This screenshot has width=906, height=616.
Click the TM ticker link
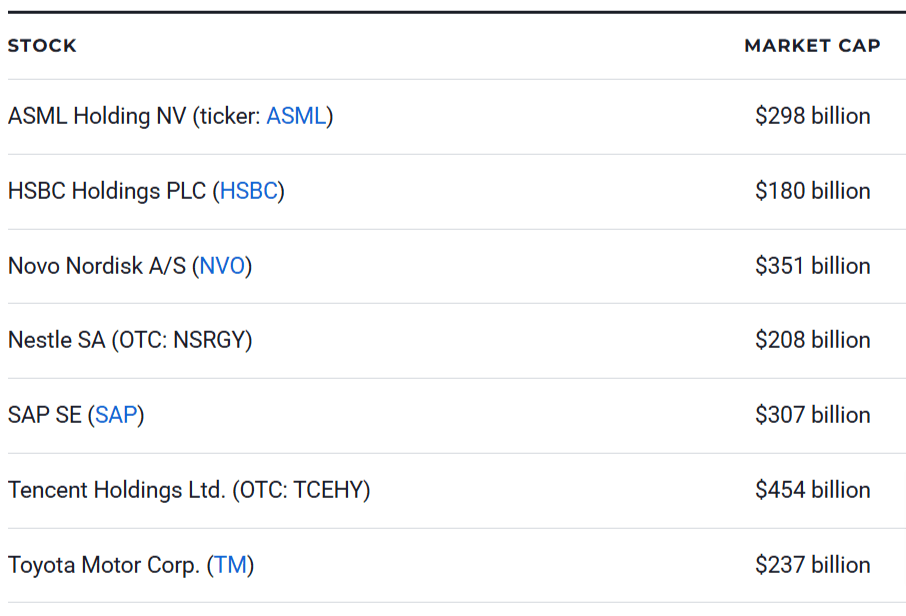click(x=231, y=565)
